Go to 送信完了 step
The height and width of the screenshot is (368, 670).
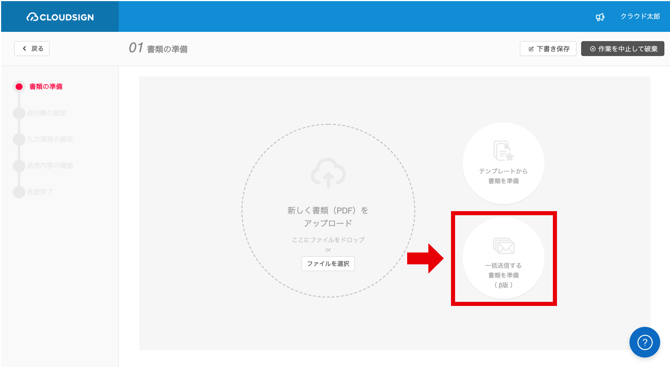[x=40, y=192]
